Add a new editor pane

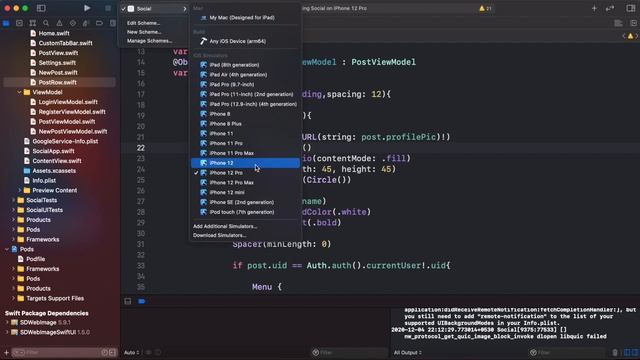point(633,23)
